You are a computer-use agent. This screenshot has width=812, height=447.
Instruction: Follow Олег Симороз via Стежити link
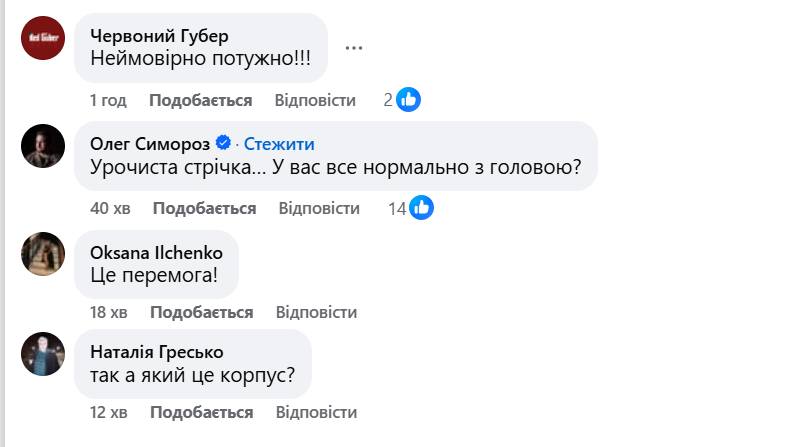(279, 143)
